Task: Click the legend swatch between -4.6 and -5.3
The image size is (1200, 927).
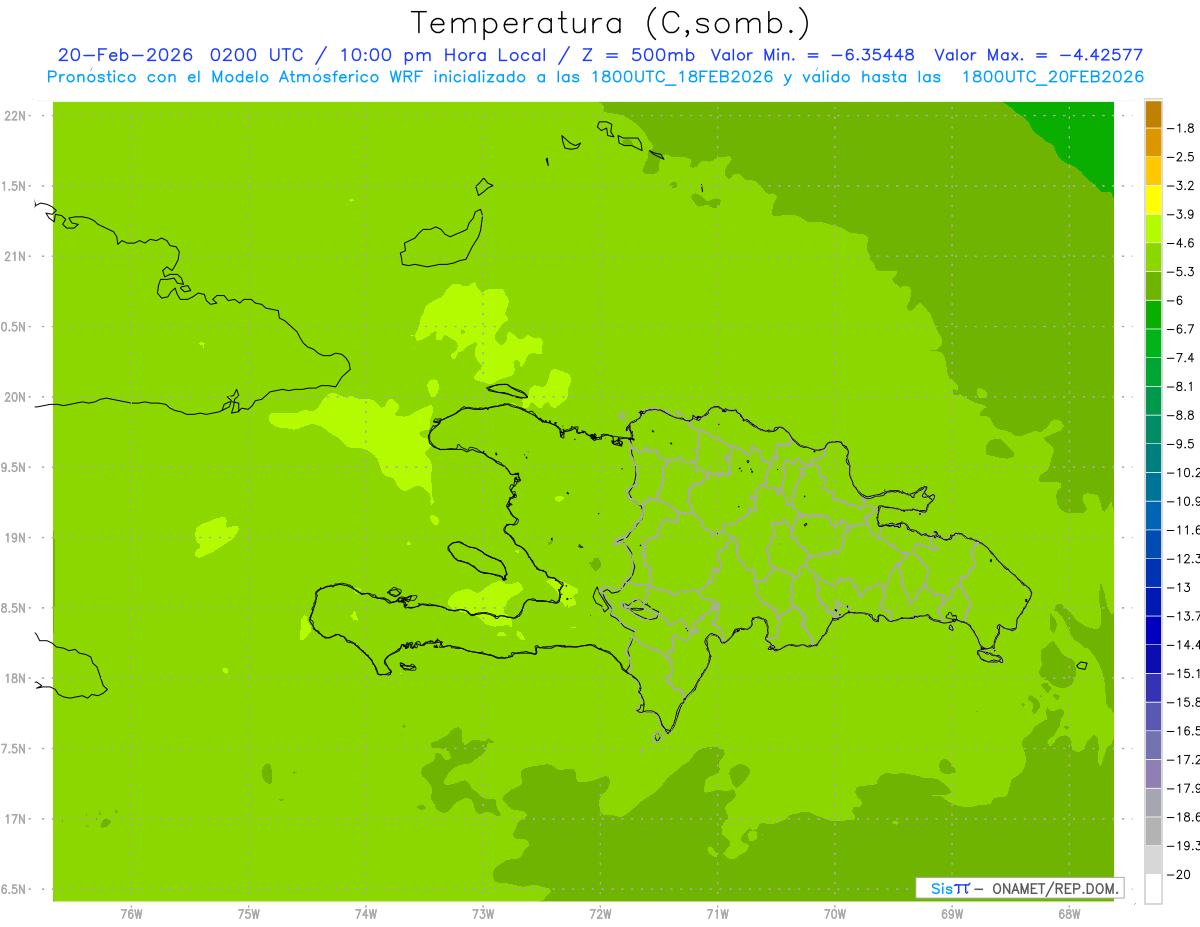Action: pyautogui.click(x=1153, y=257)
